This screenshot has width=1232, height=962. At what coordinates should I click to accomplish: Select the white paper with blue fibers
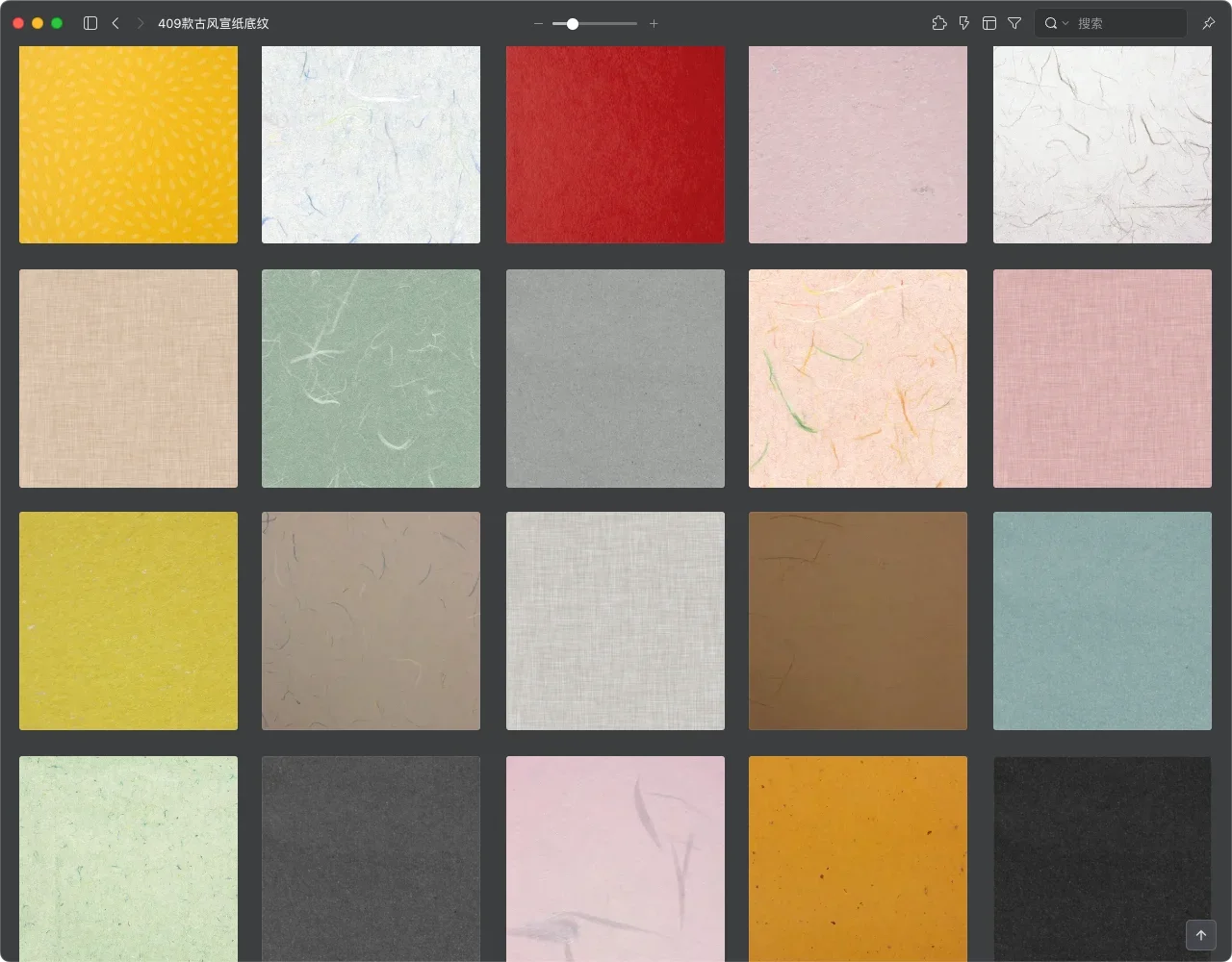[371, 144]
